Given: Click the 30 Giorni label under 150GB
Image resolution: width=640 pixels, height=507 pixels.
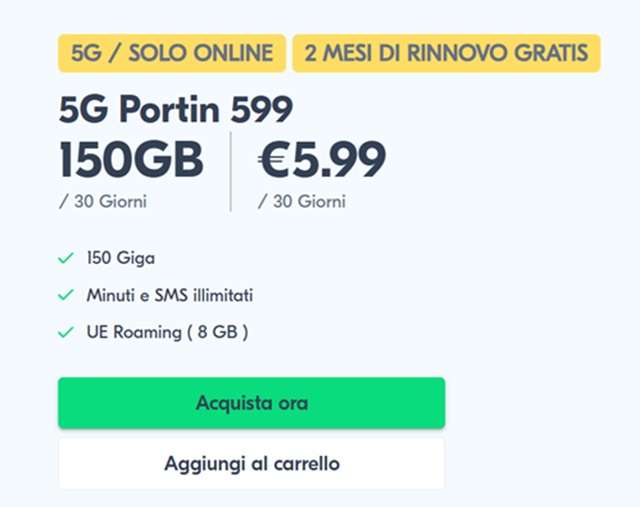Looking at the screenshot, I should click(x=108, y=201).
